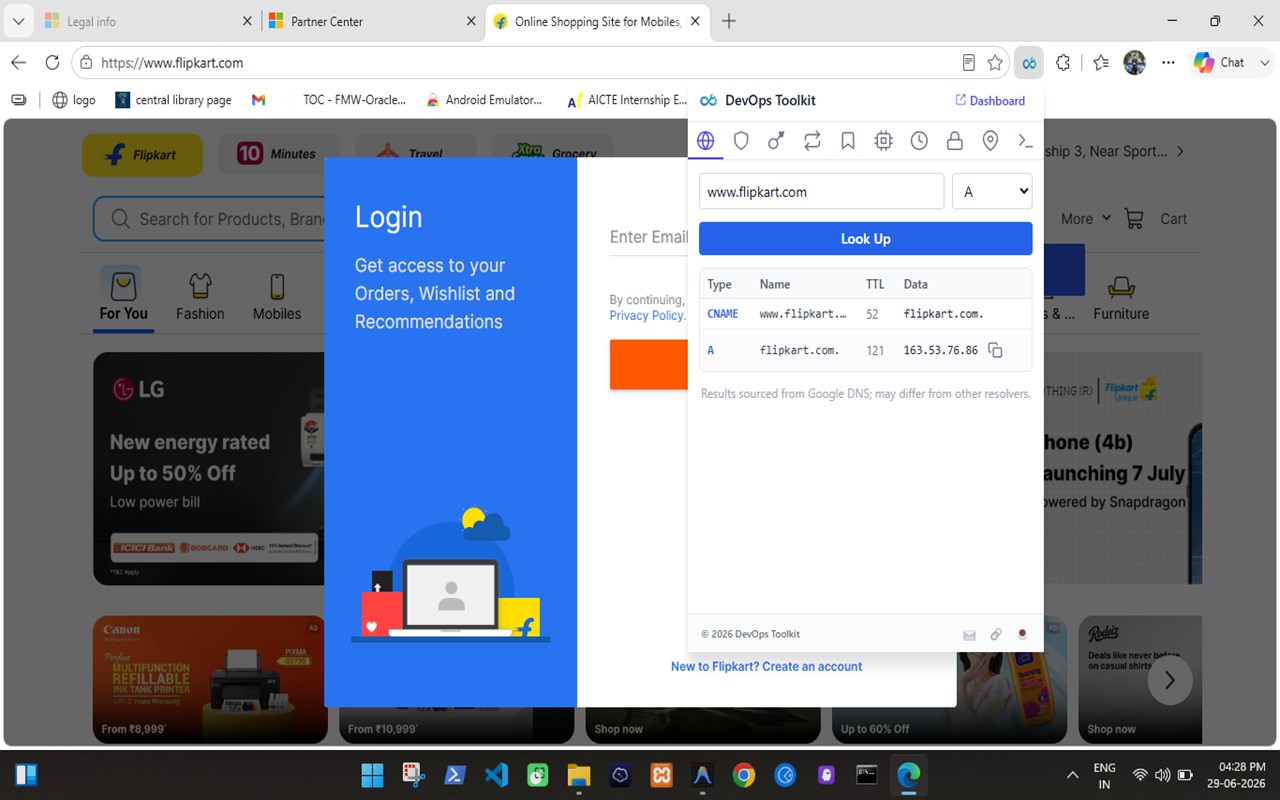
Task: Open the tab list dropdown arrow
Action: click(x=18, y=21)
